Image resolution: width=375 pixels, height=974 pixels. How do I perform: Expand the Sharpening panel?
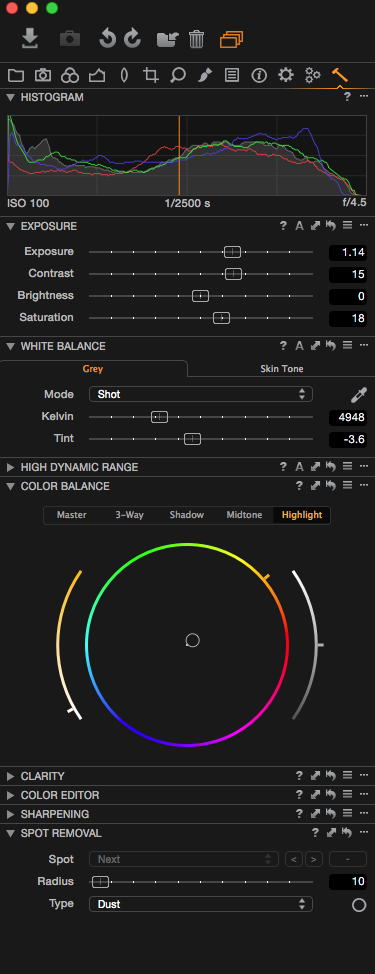pos(11,814)
